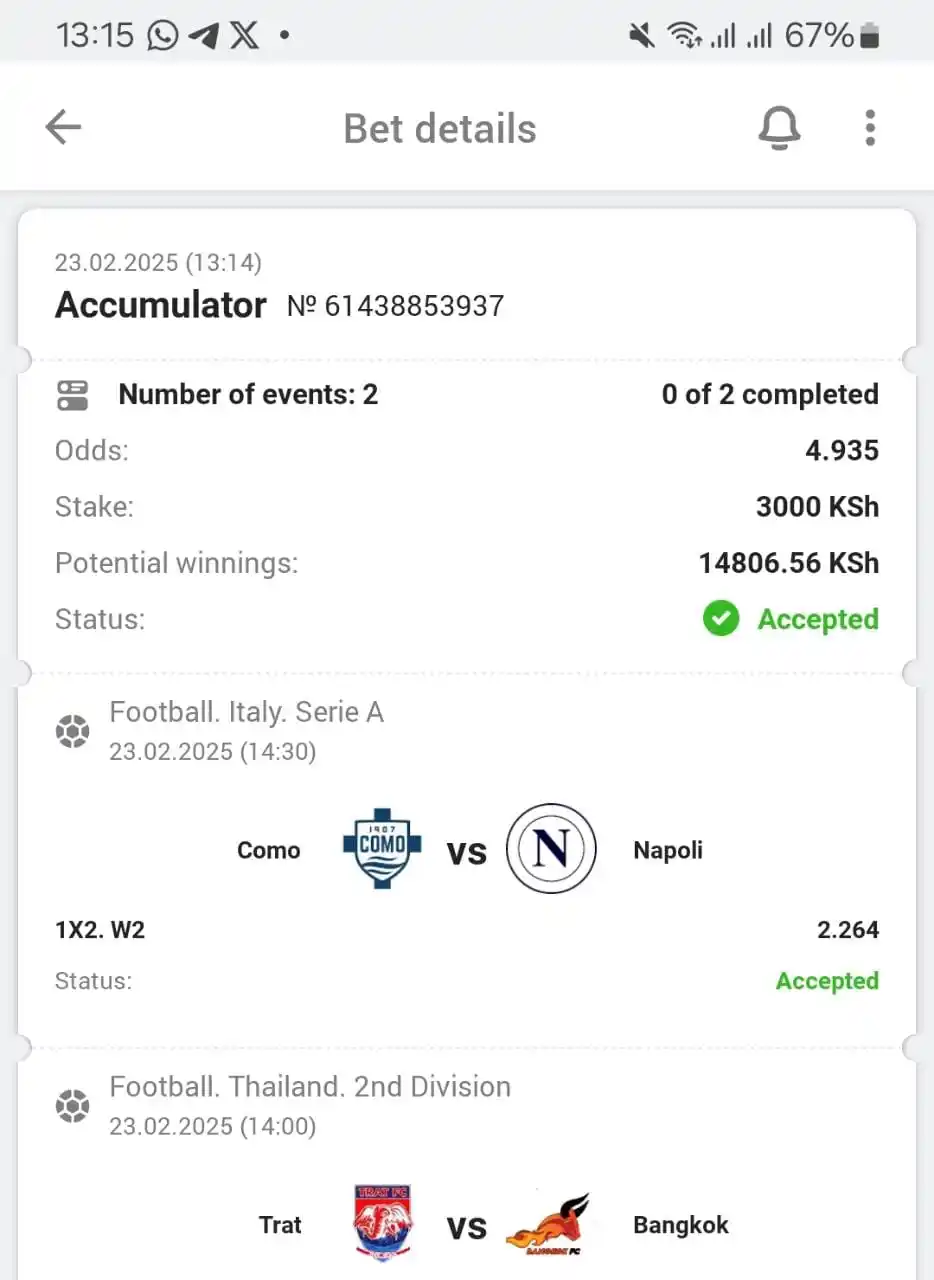The height and width of the screenshot is (1280, 934).
Task: Tap the green Accepted checkmark icon
Action: [720, 619]
